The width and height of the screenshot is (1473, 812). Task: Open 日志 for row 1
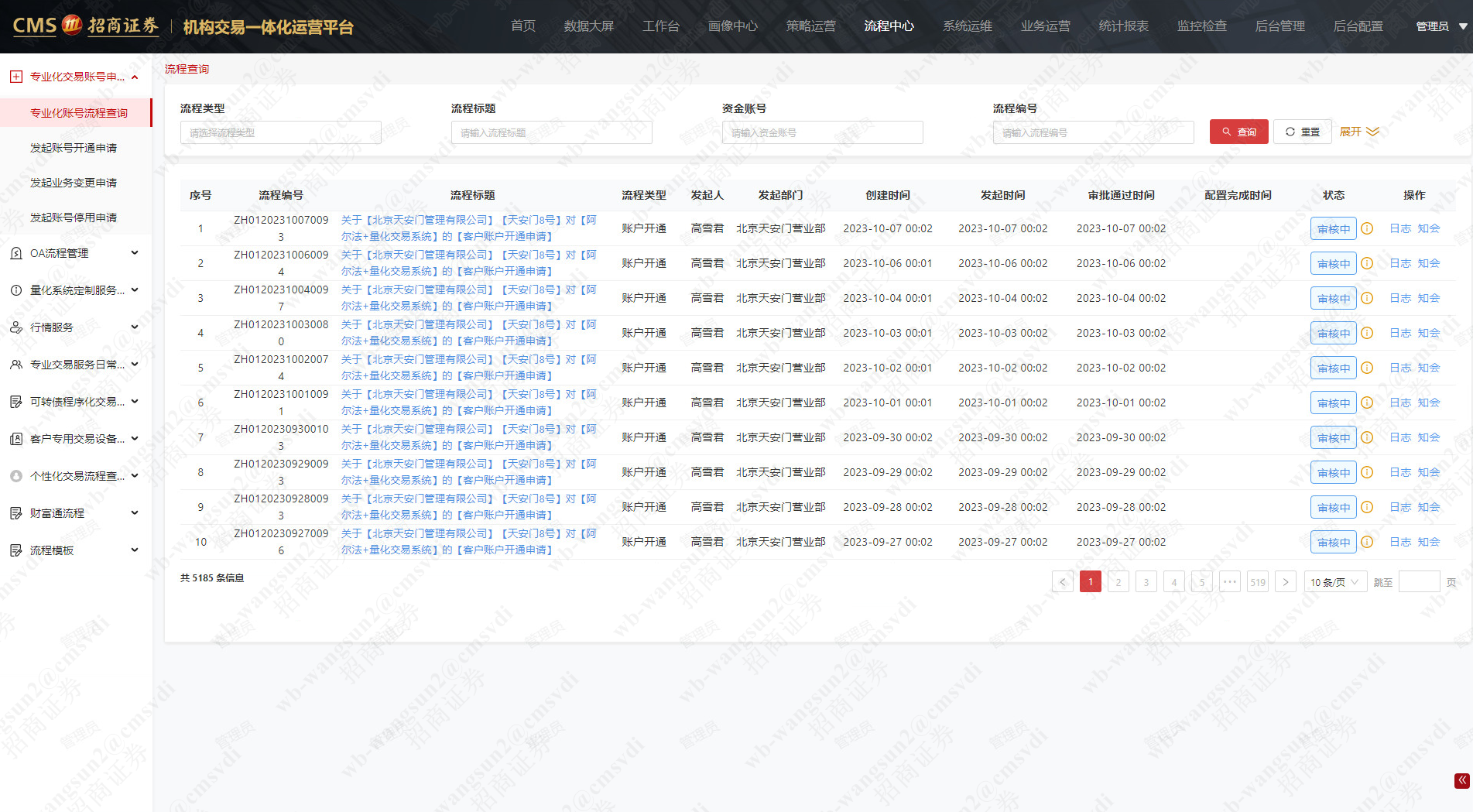[1400, 228]
